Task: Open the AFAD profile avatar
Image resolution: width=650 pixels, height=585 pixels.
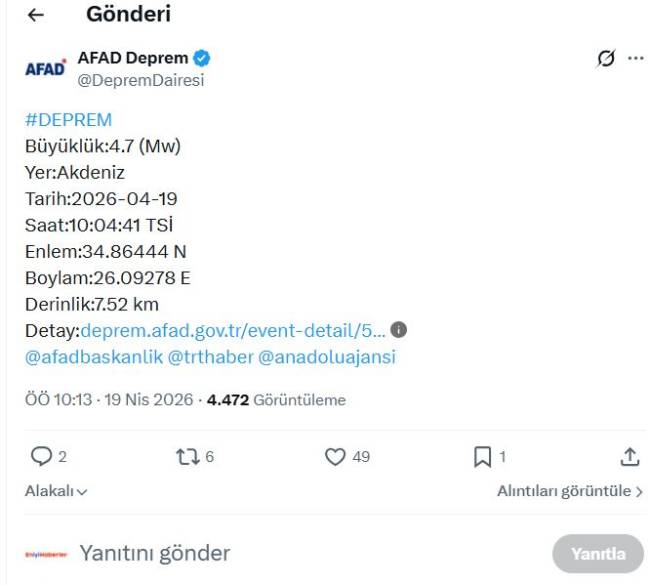Action: [44, 68]
